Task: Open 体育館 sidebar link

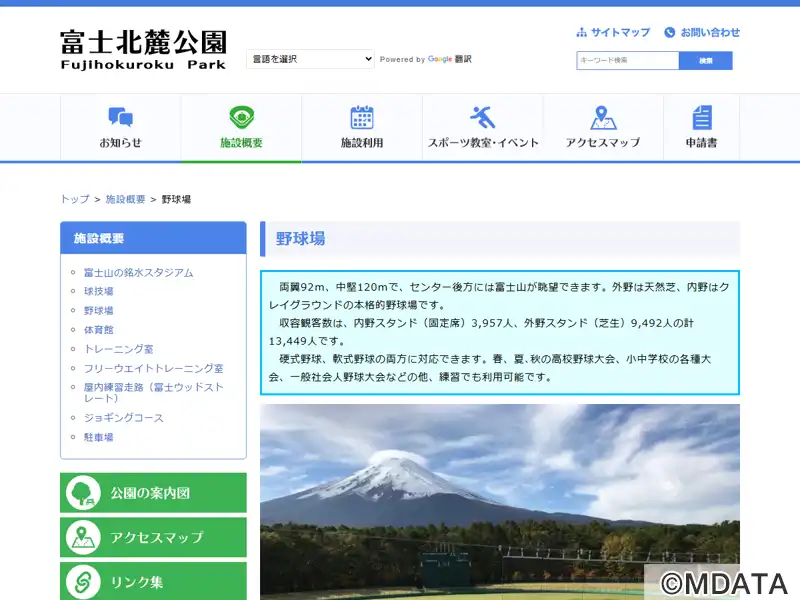Action: pos(98,330)
